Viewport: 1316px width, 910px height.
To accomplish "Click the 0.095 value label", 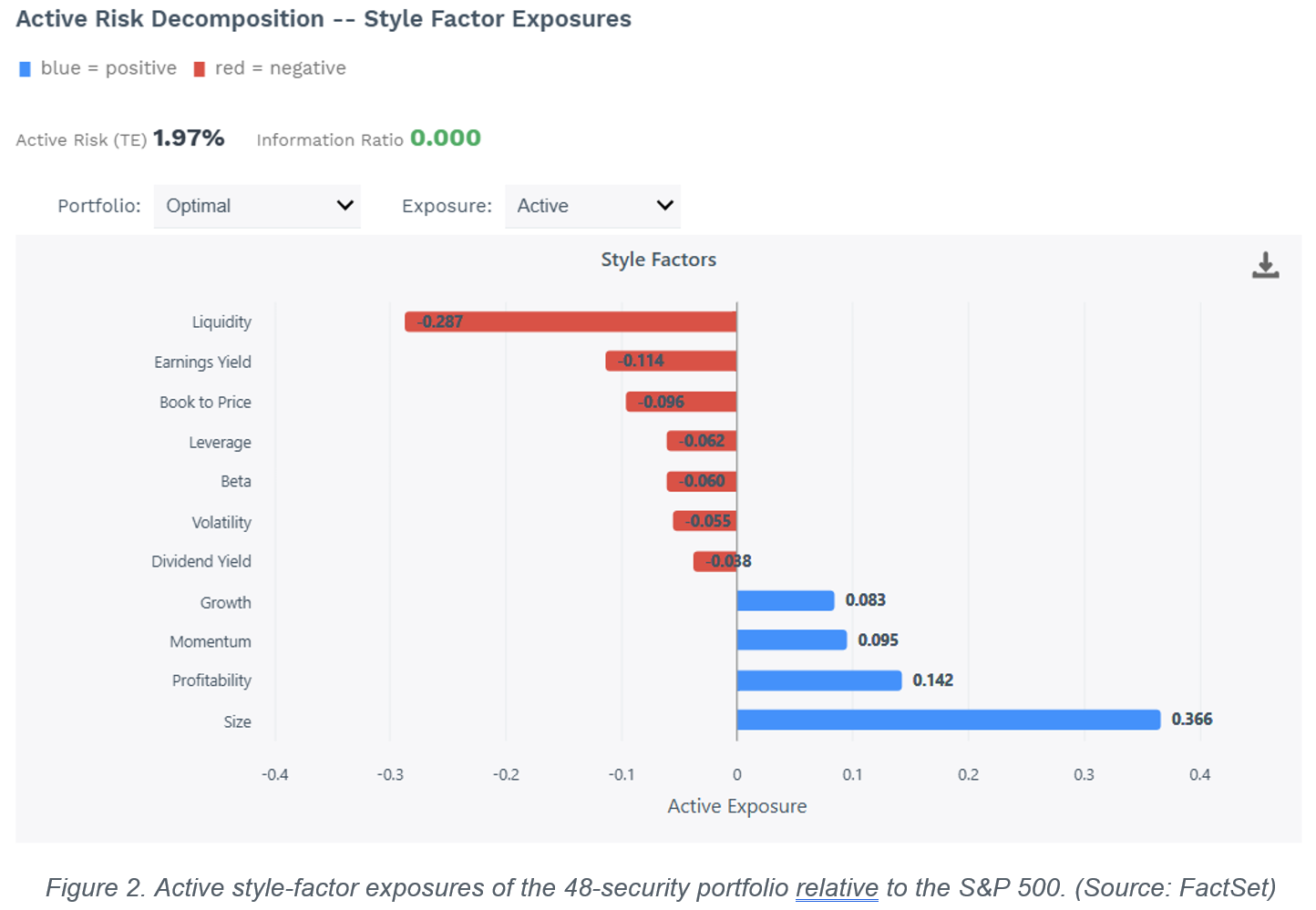I will point(879,640).
